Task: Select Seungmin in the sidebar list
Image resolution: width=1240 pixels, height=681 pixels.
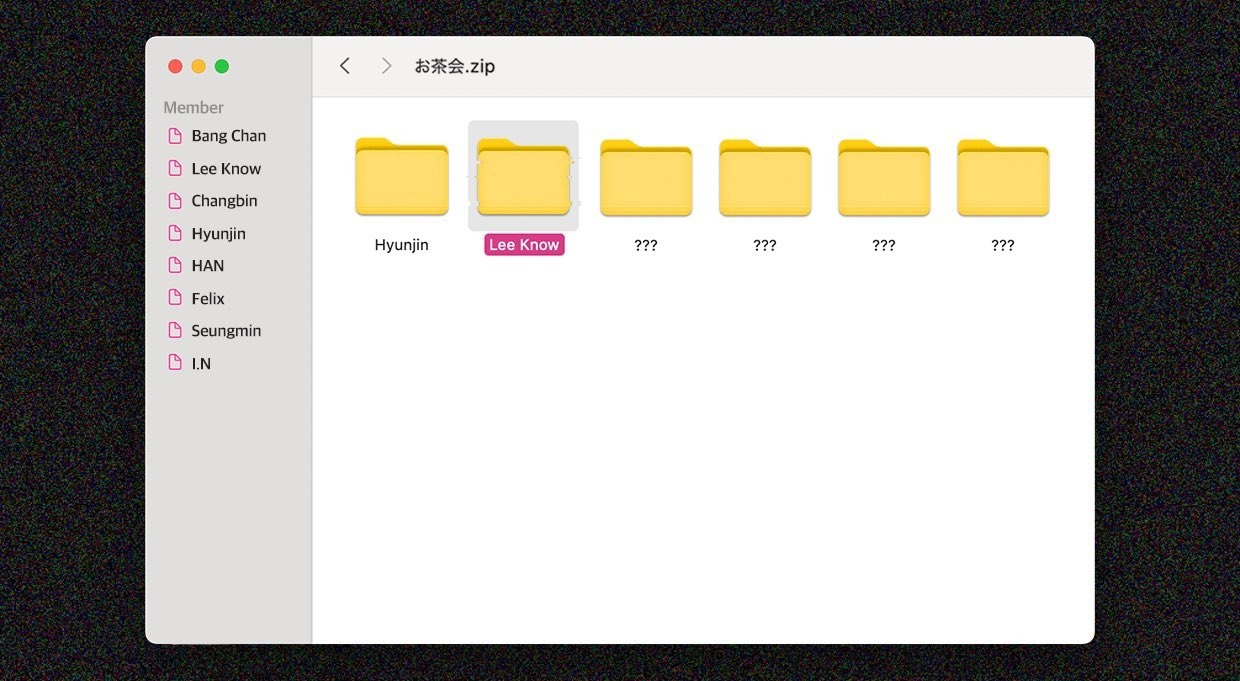Action: (226, 331)
